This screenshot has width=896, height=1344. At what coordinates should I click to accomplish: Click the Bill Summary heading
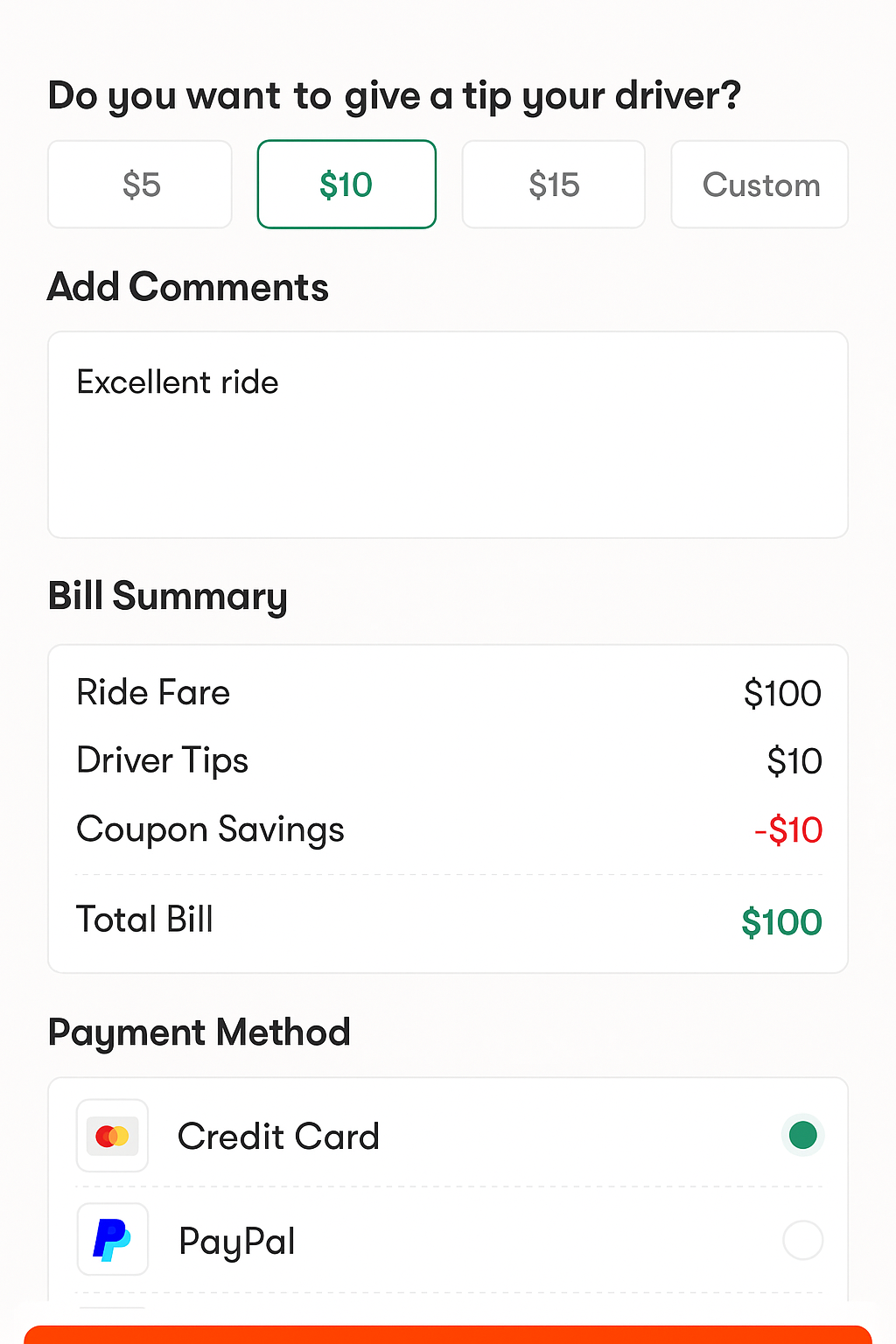168,597
